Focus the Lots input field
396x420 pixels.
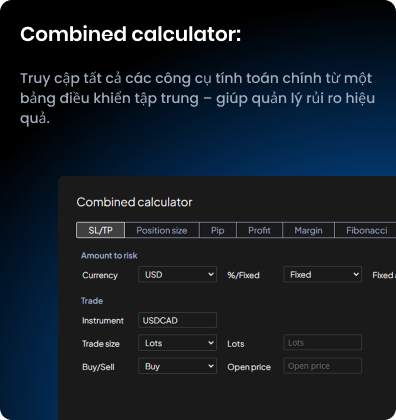tap(322, 342)
